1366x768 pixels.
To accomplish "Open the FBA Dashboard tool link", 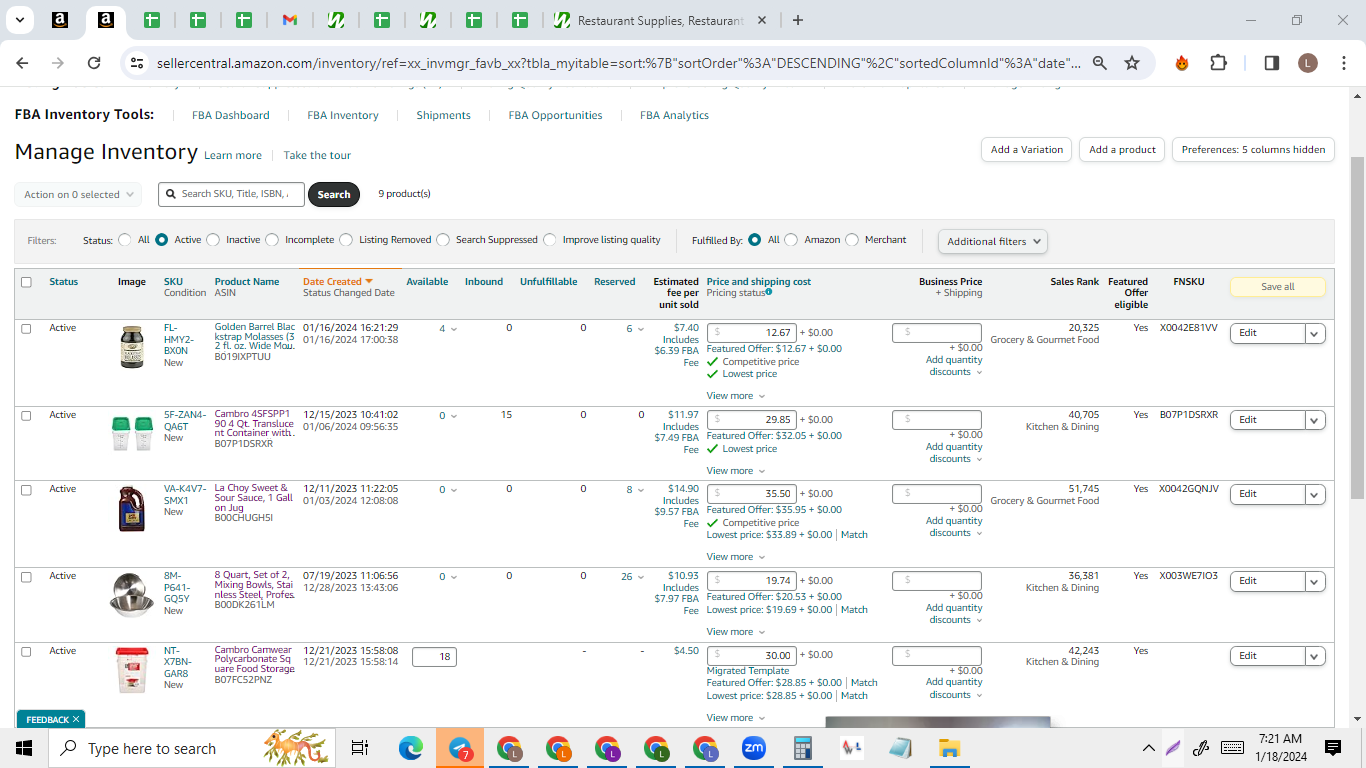I will click(x=231, y=116).
